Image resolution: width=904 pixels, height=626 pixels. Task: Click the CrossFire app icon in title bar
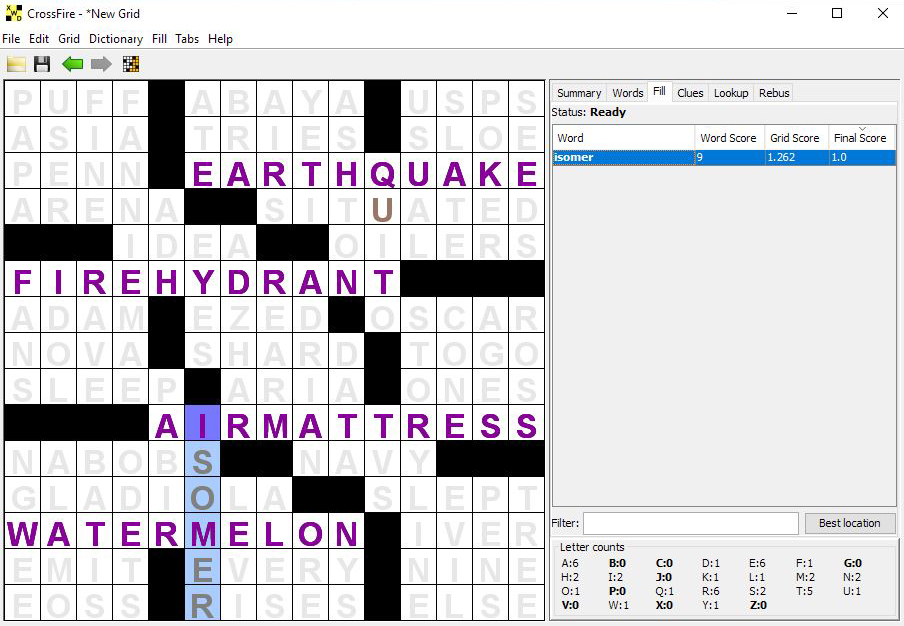point(14,14)
